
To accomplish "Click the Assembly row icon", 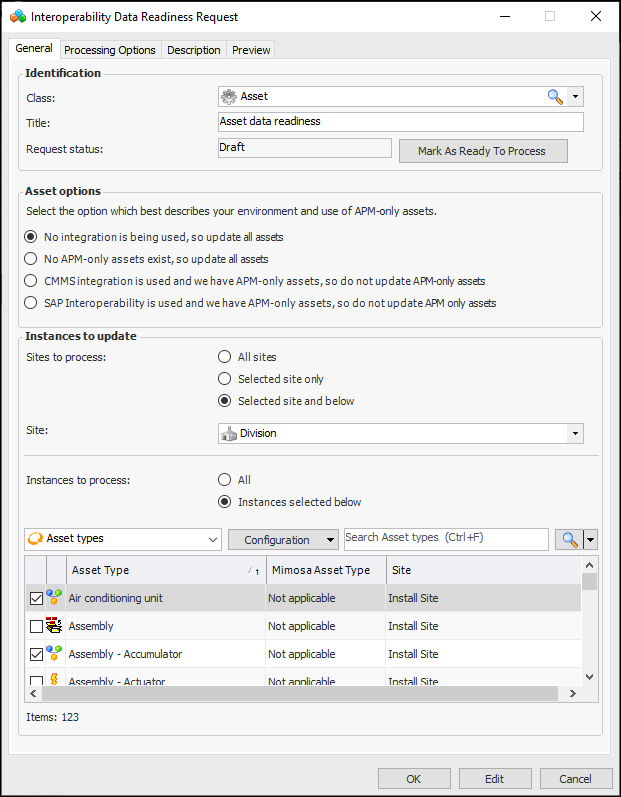I will (x=54, y=626).
